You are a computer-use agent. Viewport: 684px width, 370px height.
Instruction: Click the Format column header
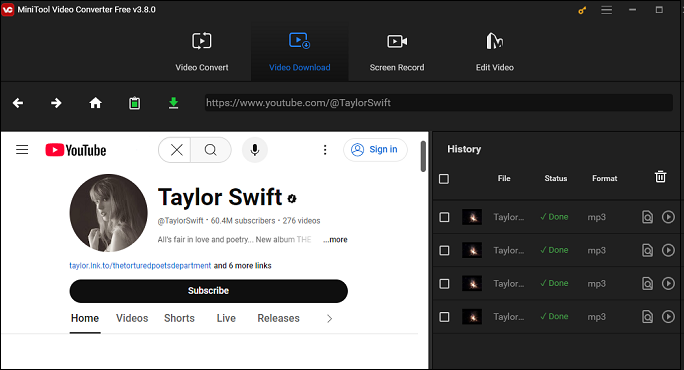pos(605,178)
